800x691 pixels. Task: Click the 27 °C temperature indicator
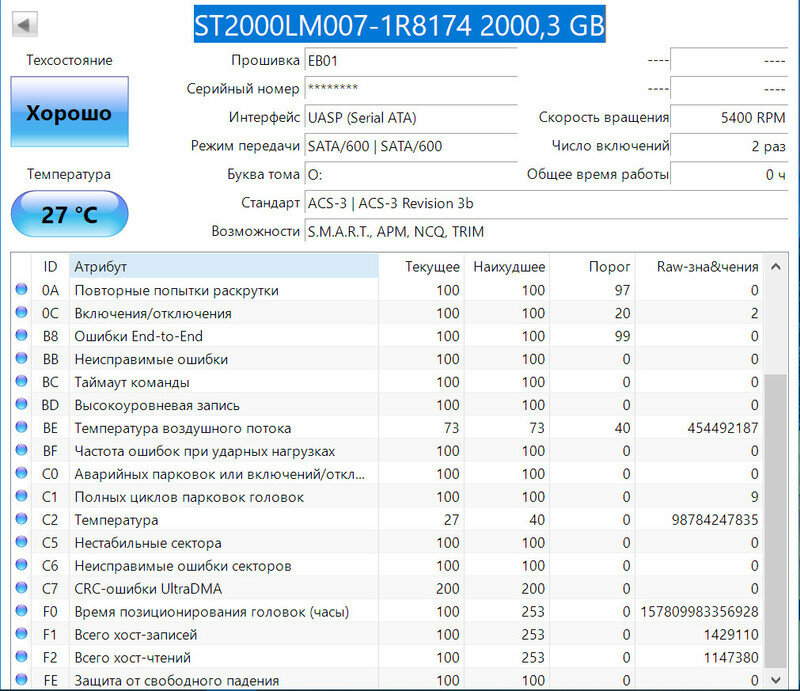point(69,214)
